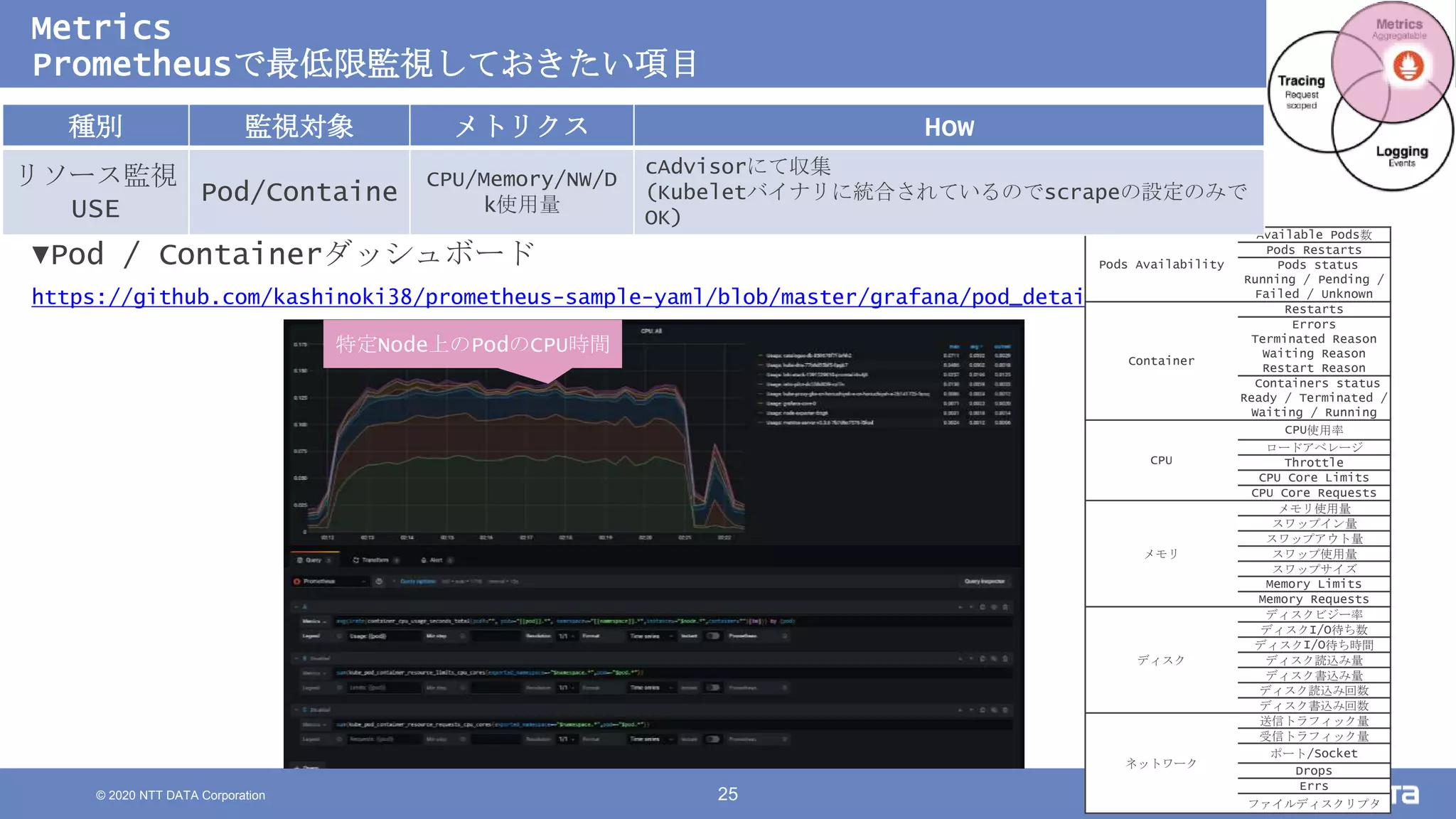Delete query A with the trash icon
1456x819 pixels.
pos(1005,607)
